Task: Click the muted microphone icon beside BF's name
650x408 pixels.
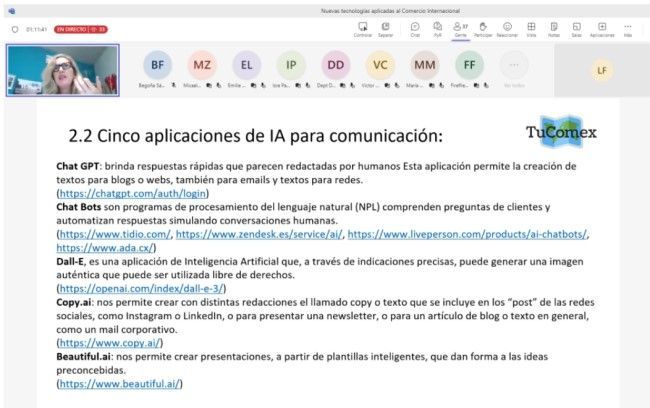Action: tap(174, 85)
